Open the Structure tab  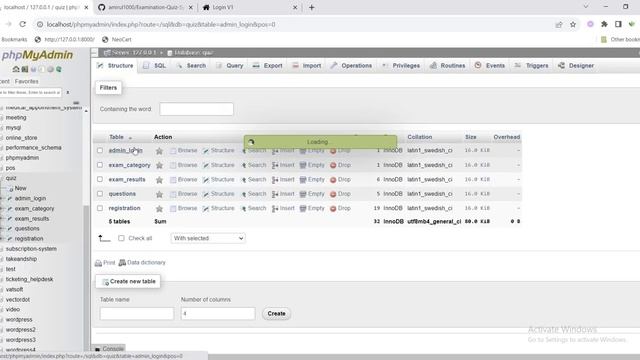(115, 65)
